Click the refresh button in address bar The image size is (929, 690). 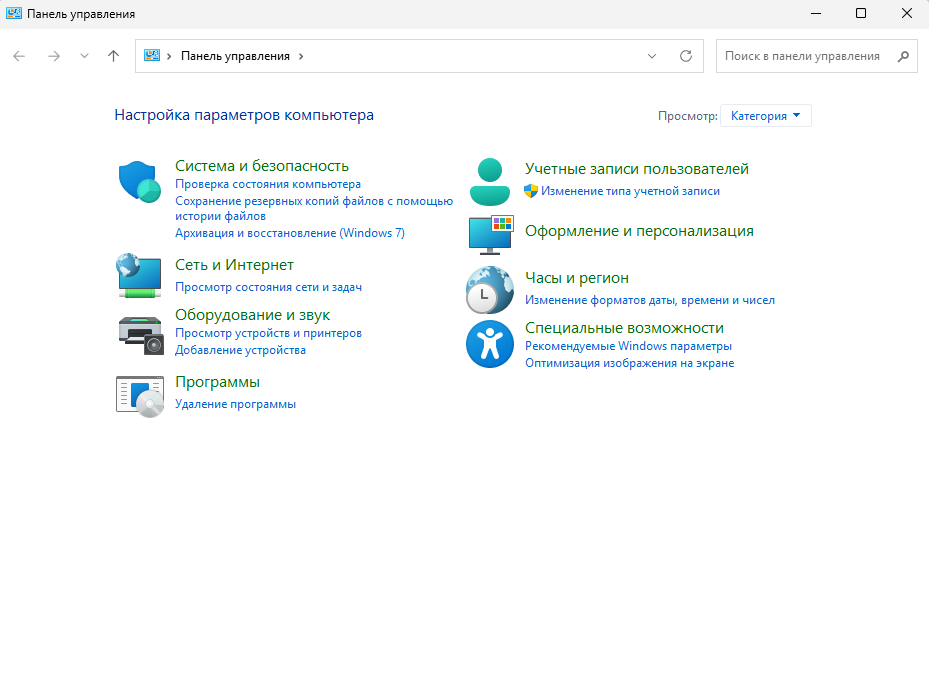[x=686, y=56]
